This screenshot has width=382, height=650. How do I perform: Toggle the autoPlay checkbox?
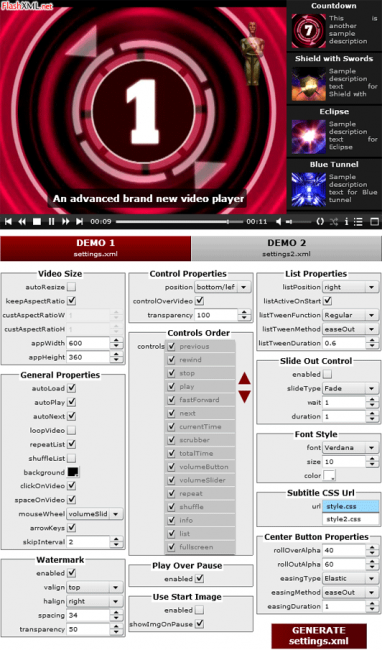coord(72,402)
